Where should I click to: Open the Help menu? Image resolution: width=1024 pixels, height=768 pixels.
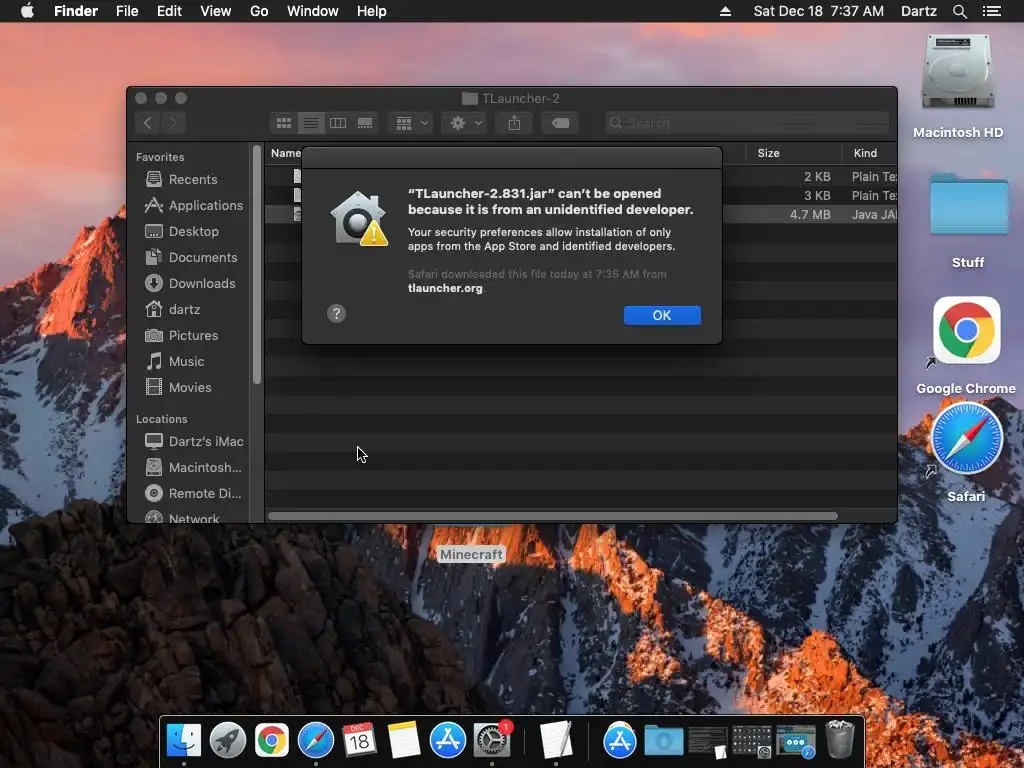[x=372, y=11]
